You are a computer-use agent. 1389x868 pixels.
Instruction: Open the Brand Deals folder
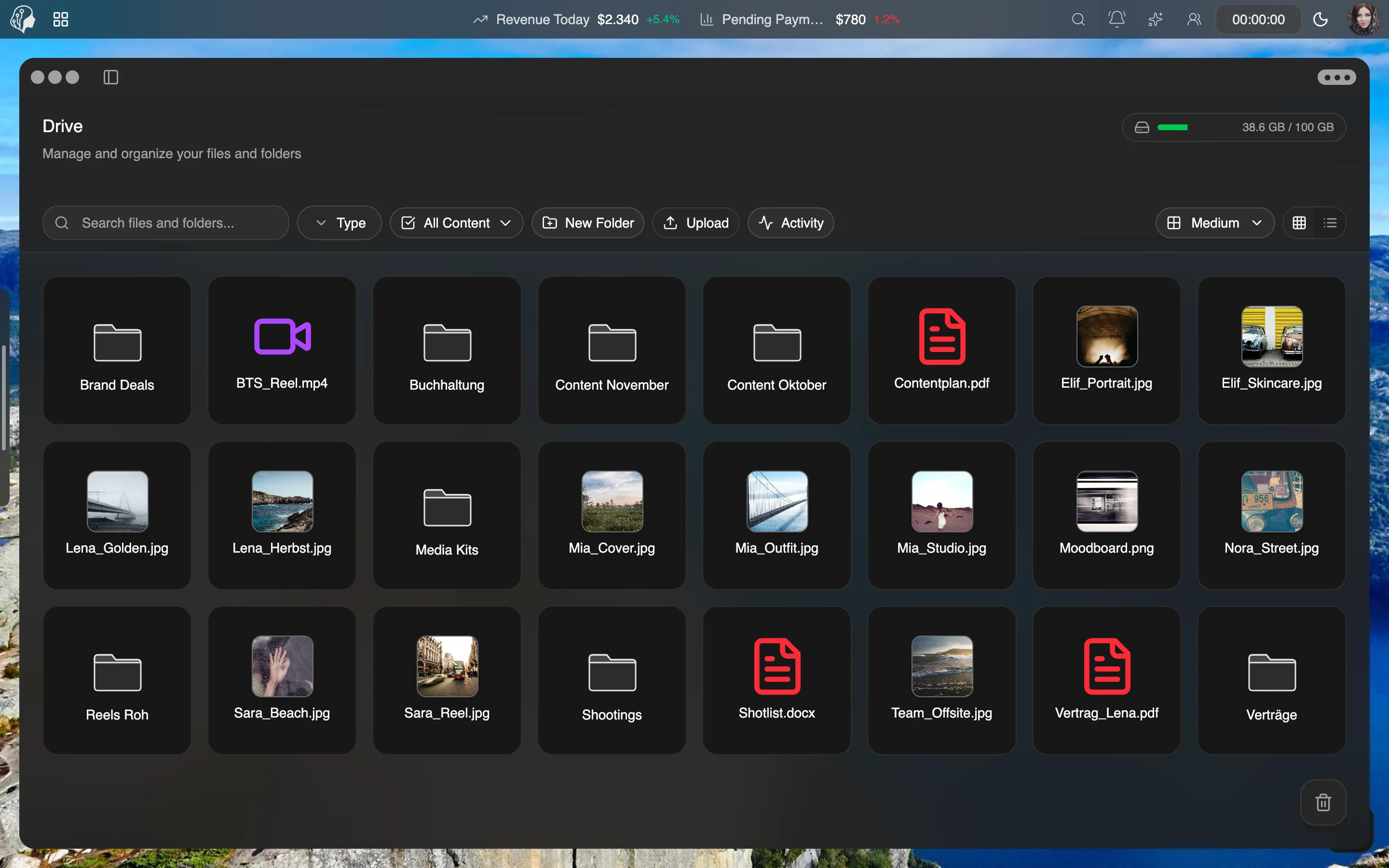(117, 351)
